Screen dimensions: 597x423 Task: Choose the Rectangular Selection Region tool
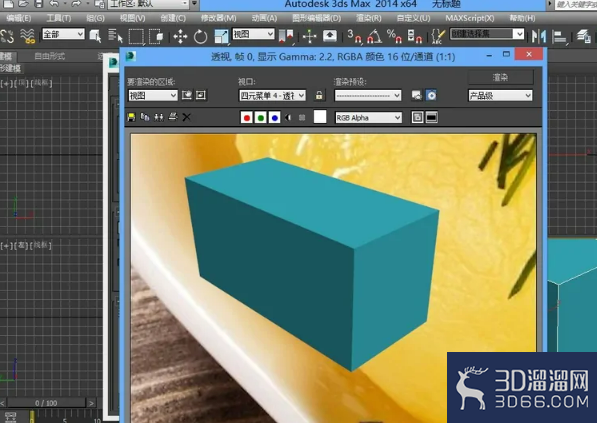click(136, 37)
